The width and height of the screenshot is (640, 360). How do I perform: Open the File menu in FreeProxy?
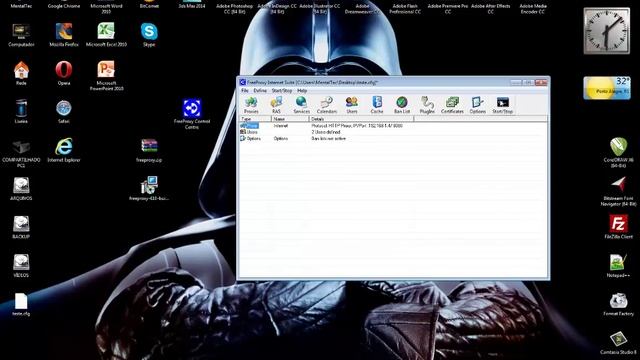click(244, 91)
